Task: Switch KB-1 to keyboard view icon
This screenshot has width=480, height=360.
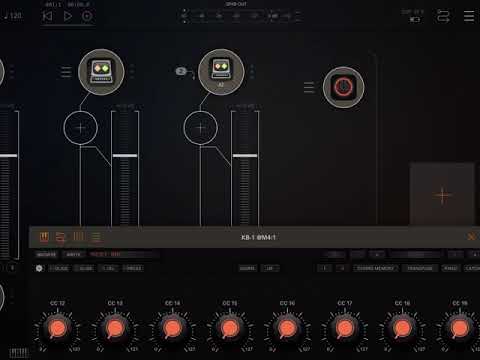Action: (x=44, y=237)
